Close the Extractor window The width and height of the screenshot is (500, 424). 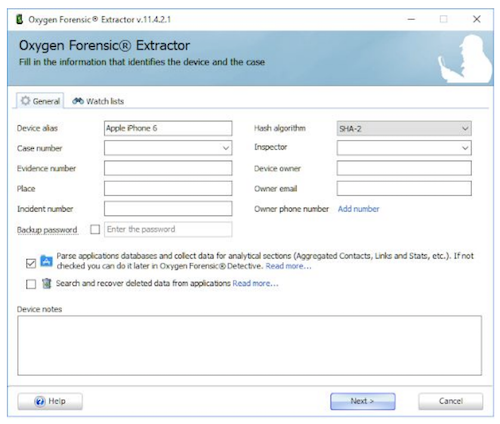(477, 19)
